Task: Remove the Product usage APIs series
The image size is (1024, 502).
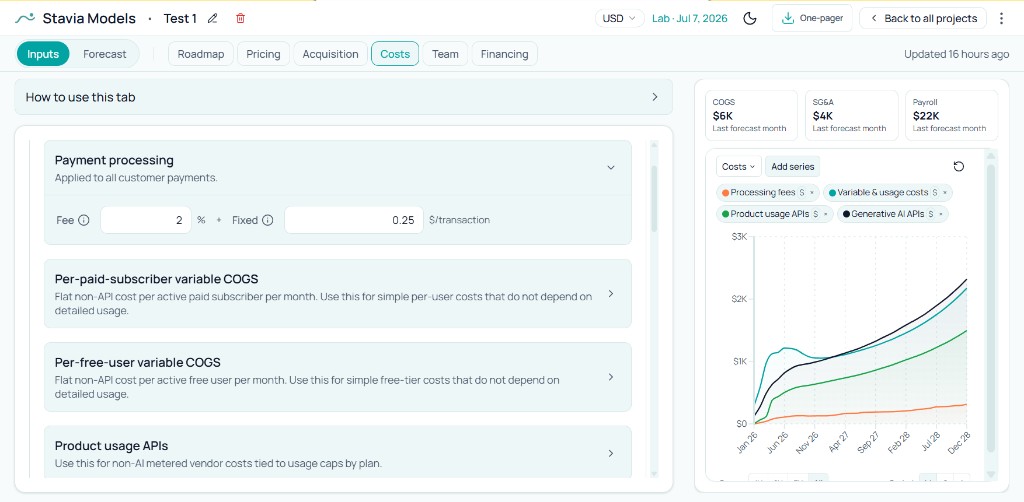Action: tap(825, 213)
